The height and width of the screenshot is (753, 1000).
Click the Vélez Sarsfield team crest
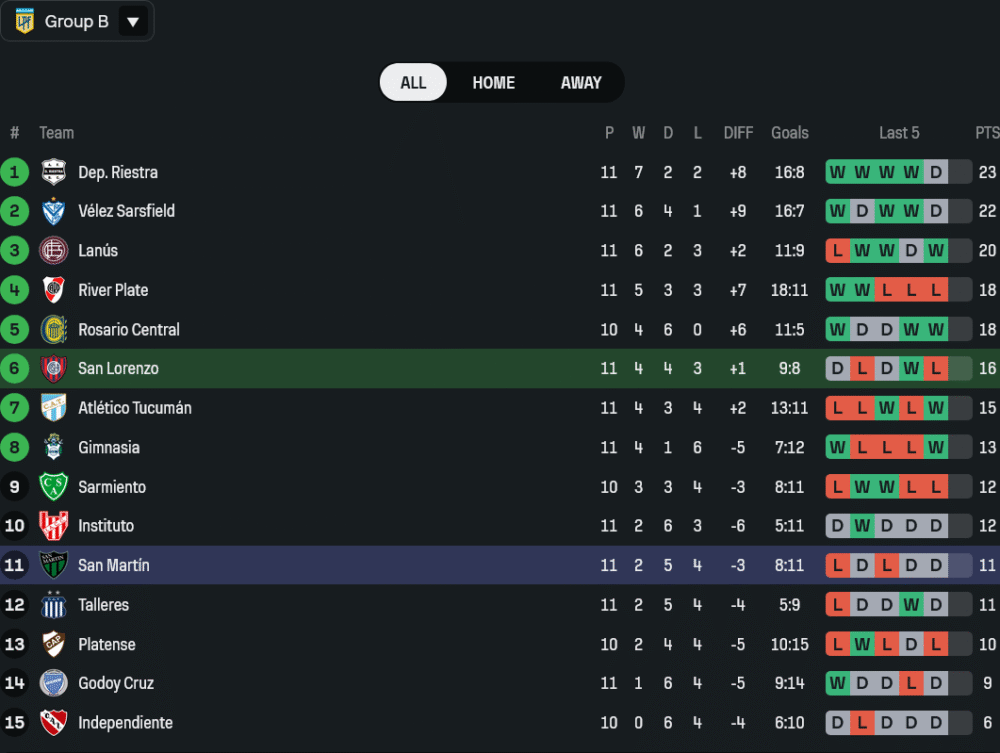(x=53, y=211)
